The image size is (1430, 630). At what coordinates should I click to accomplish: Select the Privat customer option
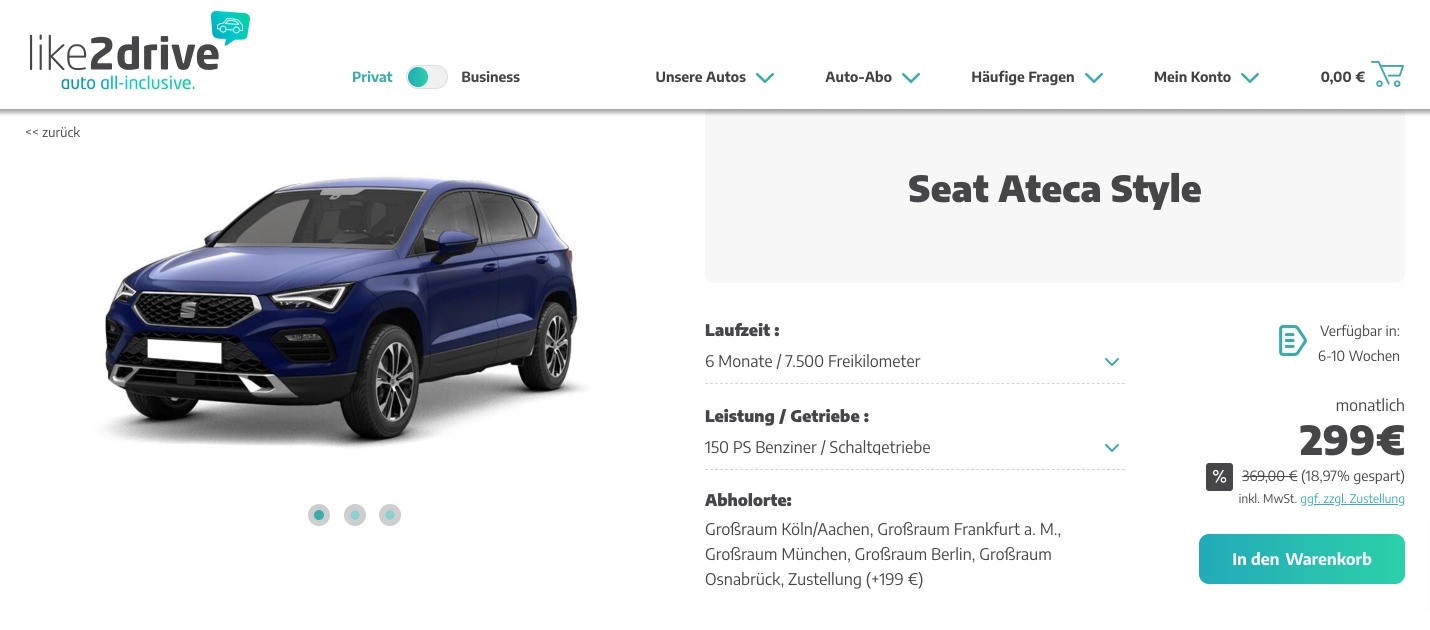tap(372, 77)
